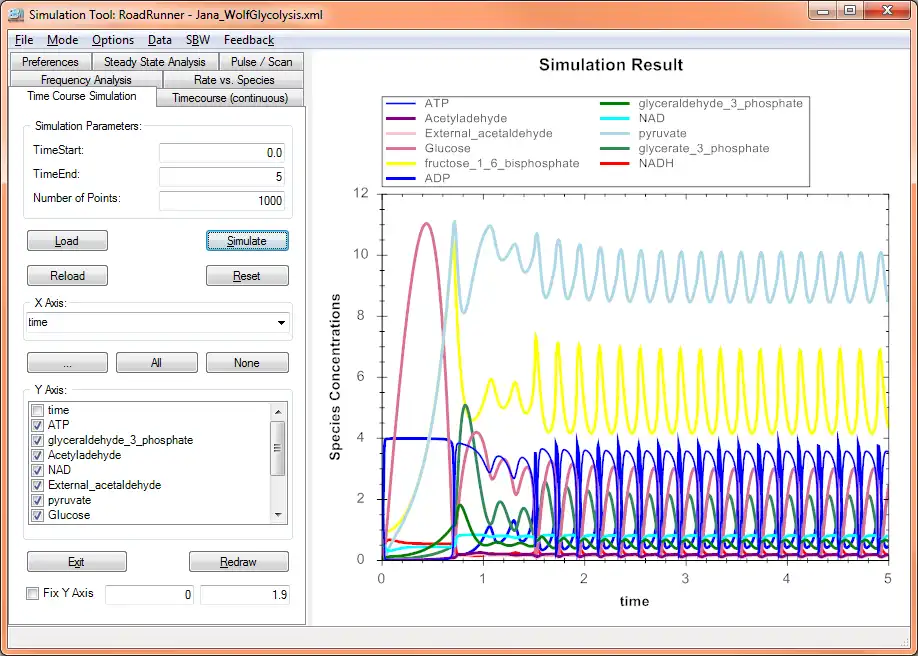
Task: Click the ADP blue legend swatch
Action: 401,178
